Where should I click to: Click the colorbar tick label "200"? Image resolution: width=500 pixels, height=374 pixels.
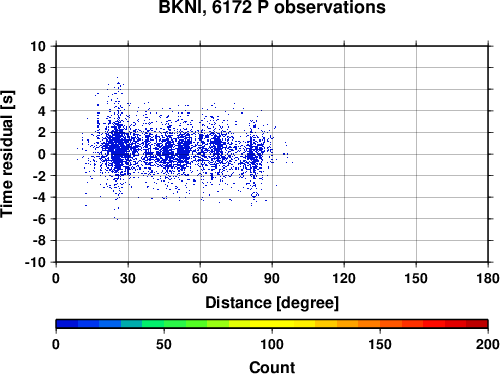point(488,344)
